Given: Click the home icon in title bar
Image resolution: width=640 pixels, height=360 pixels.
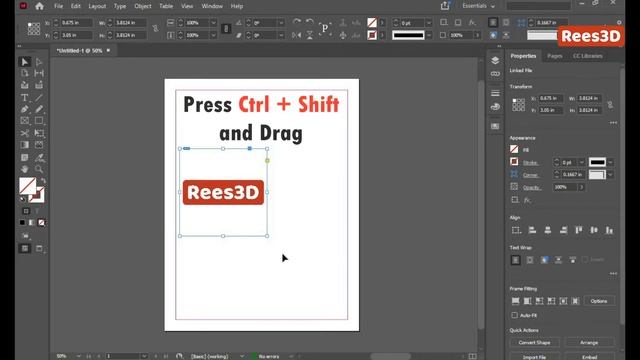Looking at the screenshot, I should (39, 6).
